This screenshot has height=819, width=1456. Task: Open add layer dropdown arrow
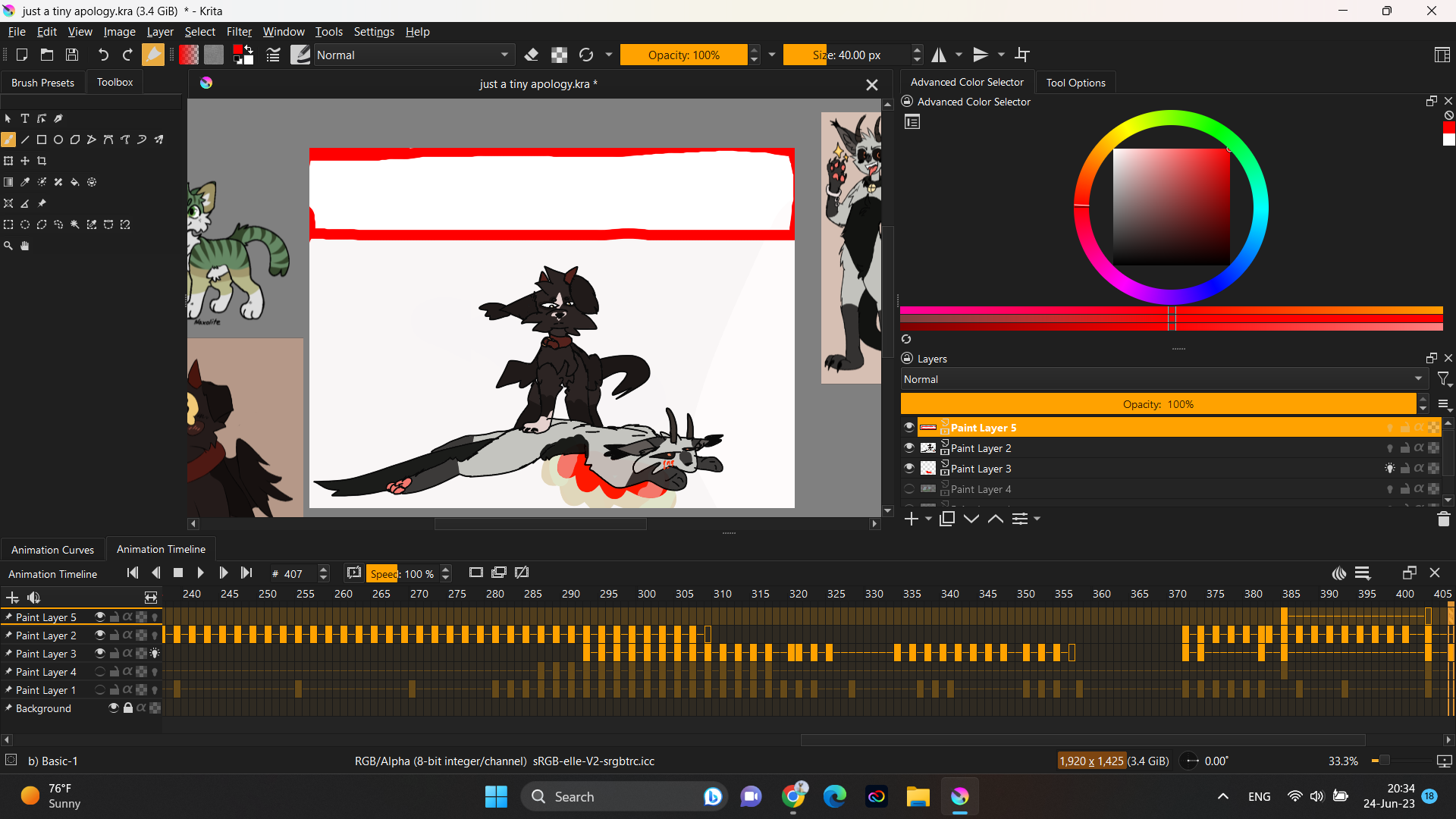click(x=928, y=519)
